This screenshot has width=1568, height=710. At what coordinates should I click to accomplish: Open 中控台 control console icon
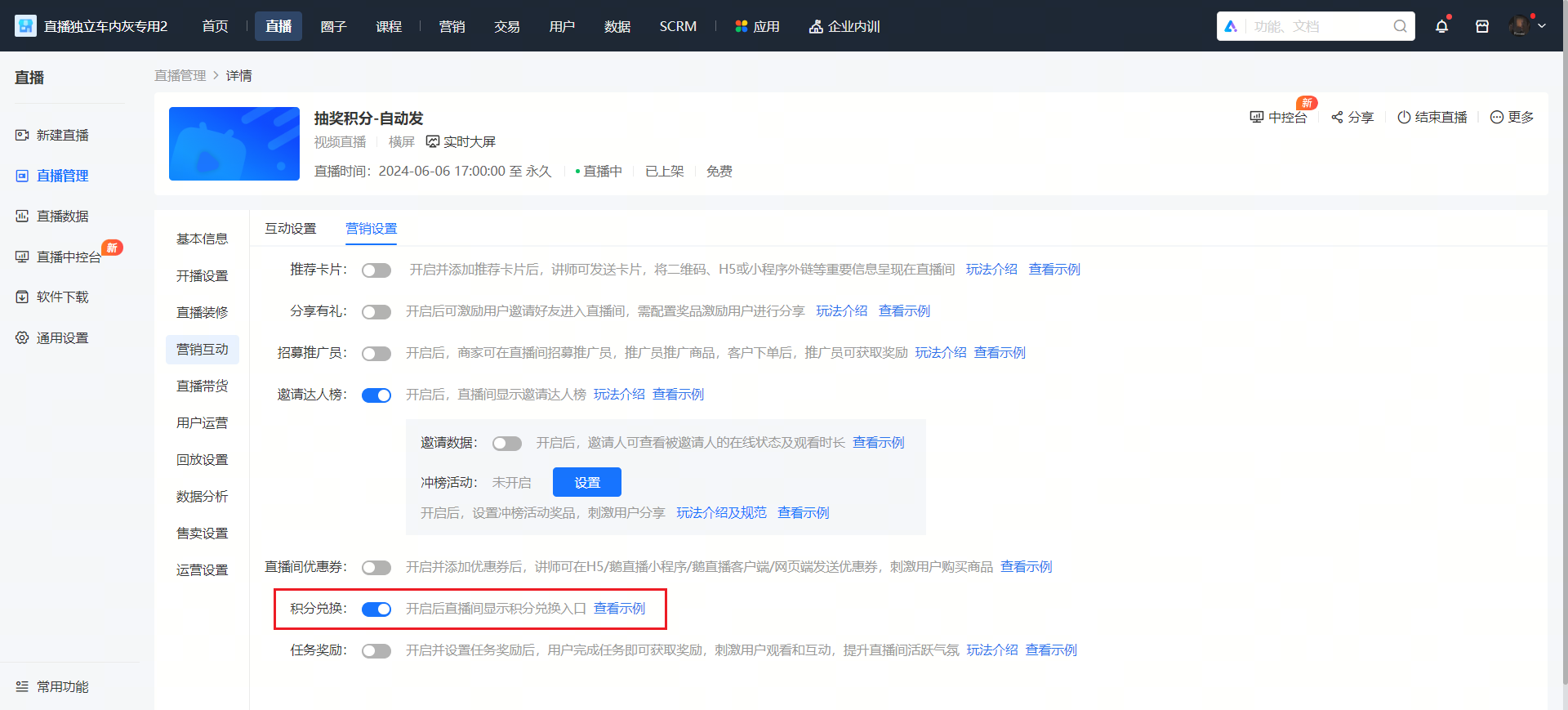point(1257,117)
